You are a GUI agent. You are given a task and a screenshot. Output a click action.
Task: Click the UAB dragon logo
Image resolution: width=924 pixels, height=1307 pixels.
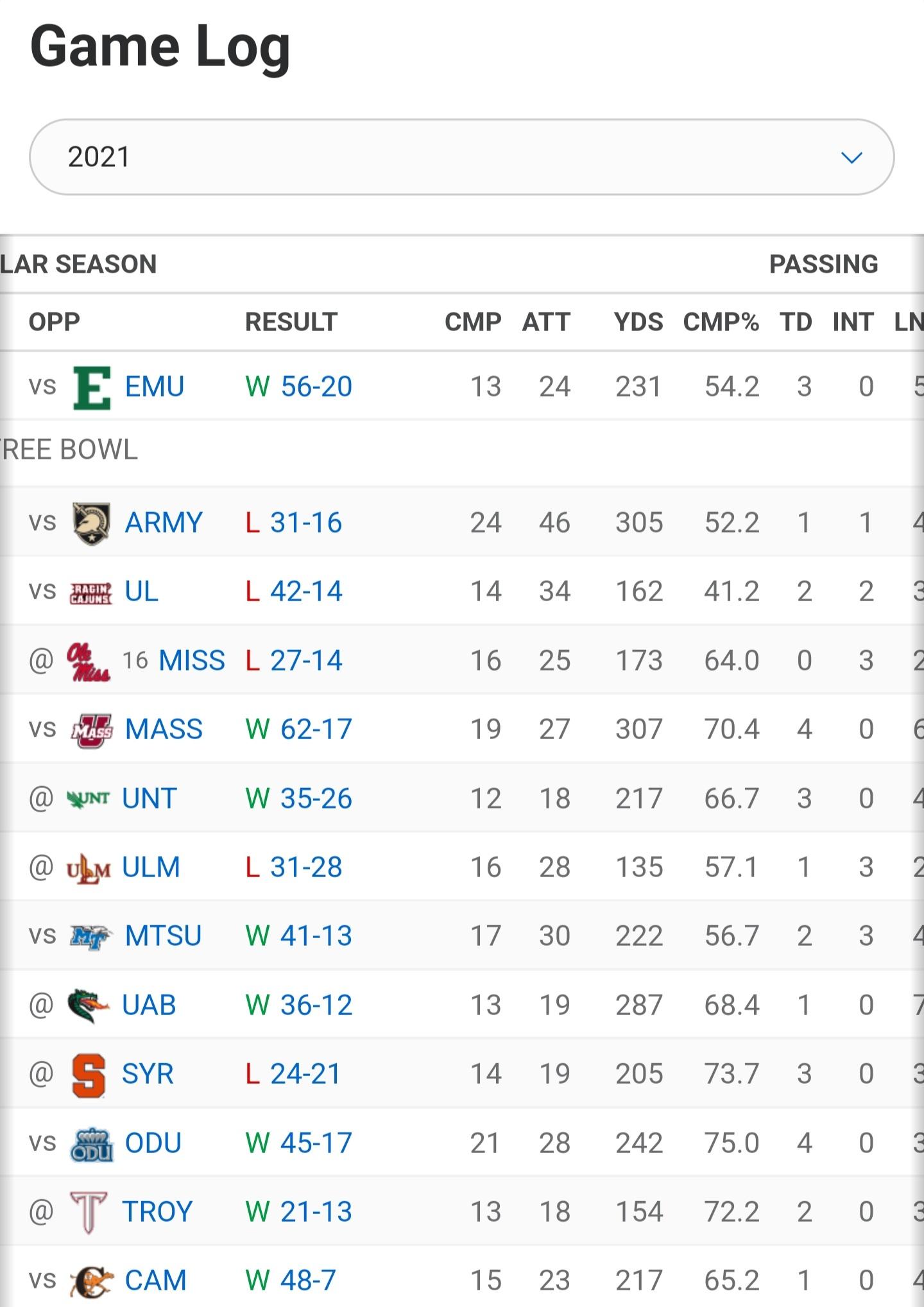click(89, 1005)
